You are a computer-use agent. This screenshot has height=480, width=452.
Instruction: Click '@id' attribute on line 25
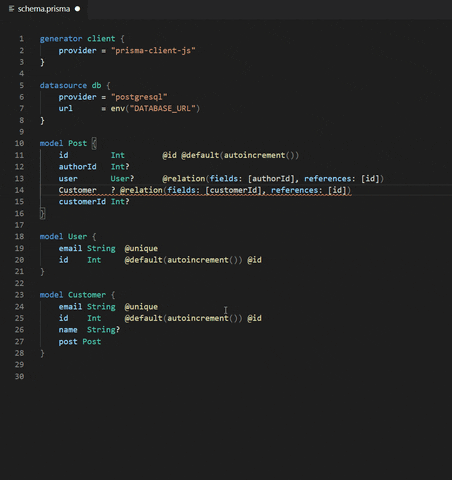[x=254, y=318]
